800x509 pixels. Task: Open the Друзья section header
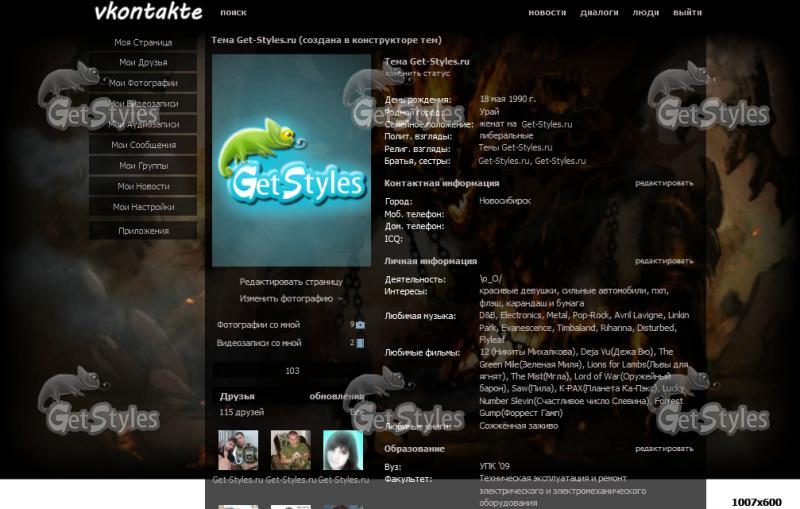(x=237, y=396)
